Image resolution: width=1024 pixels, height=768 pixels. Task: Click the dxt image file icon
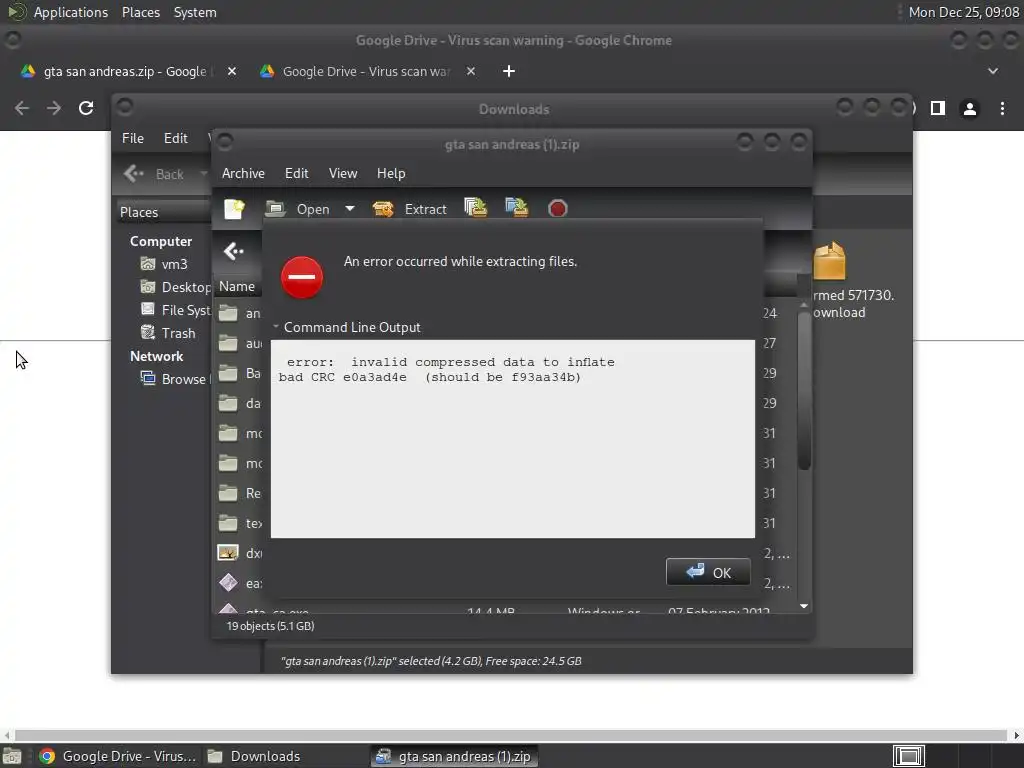(228, 552)
